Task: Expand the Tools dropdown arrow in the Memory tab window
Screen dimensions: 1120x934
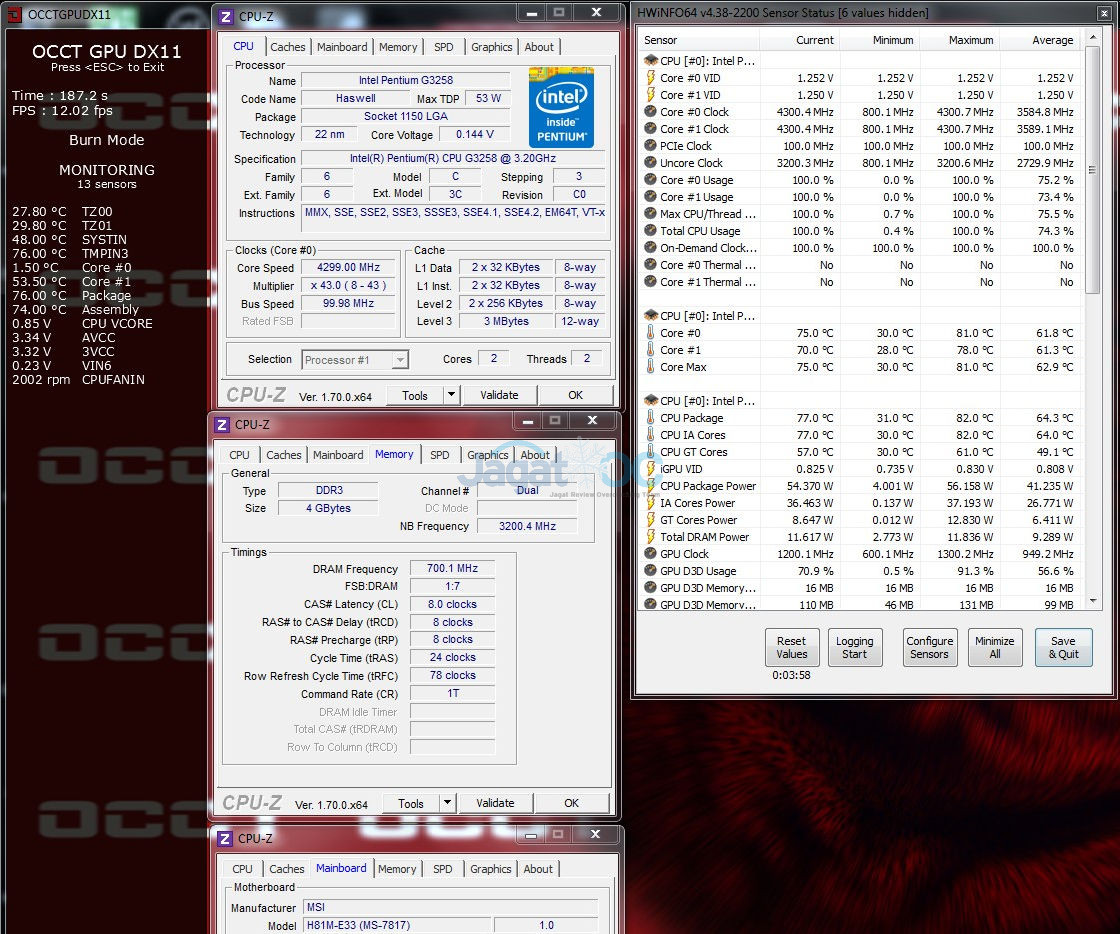Action: pyautogui.click(x=447, y=803)
